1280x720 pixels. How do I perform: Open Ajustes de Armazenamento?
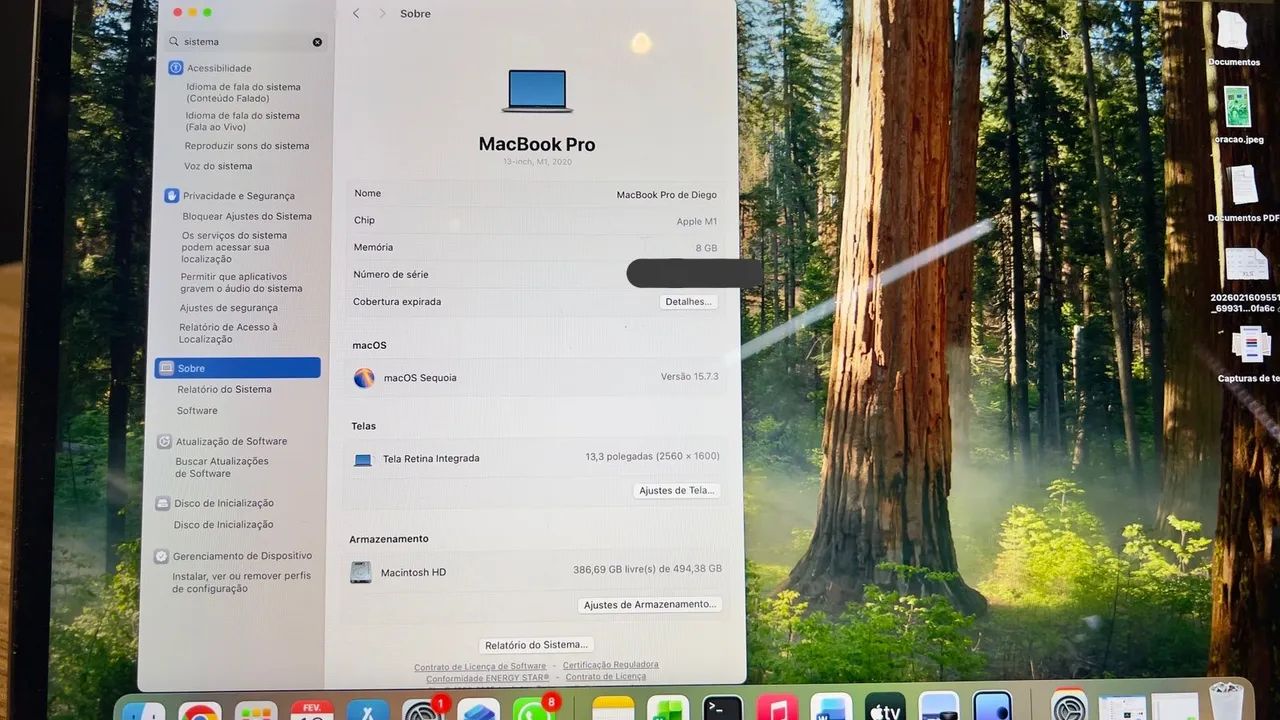coord(650,604)
